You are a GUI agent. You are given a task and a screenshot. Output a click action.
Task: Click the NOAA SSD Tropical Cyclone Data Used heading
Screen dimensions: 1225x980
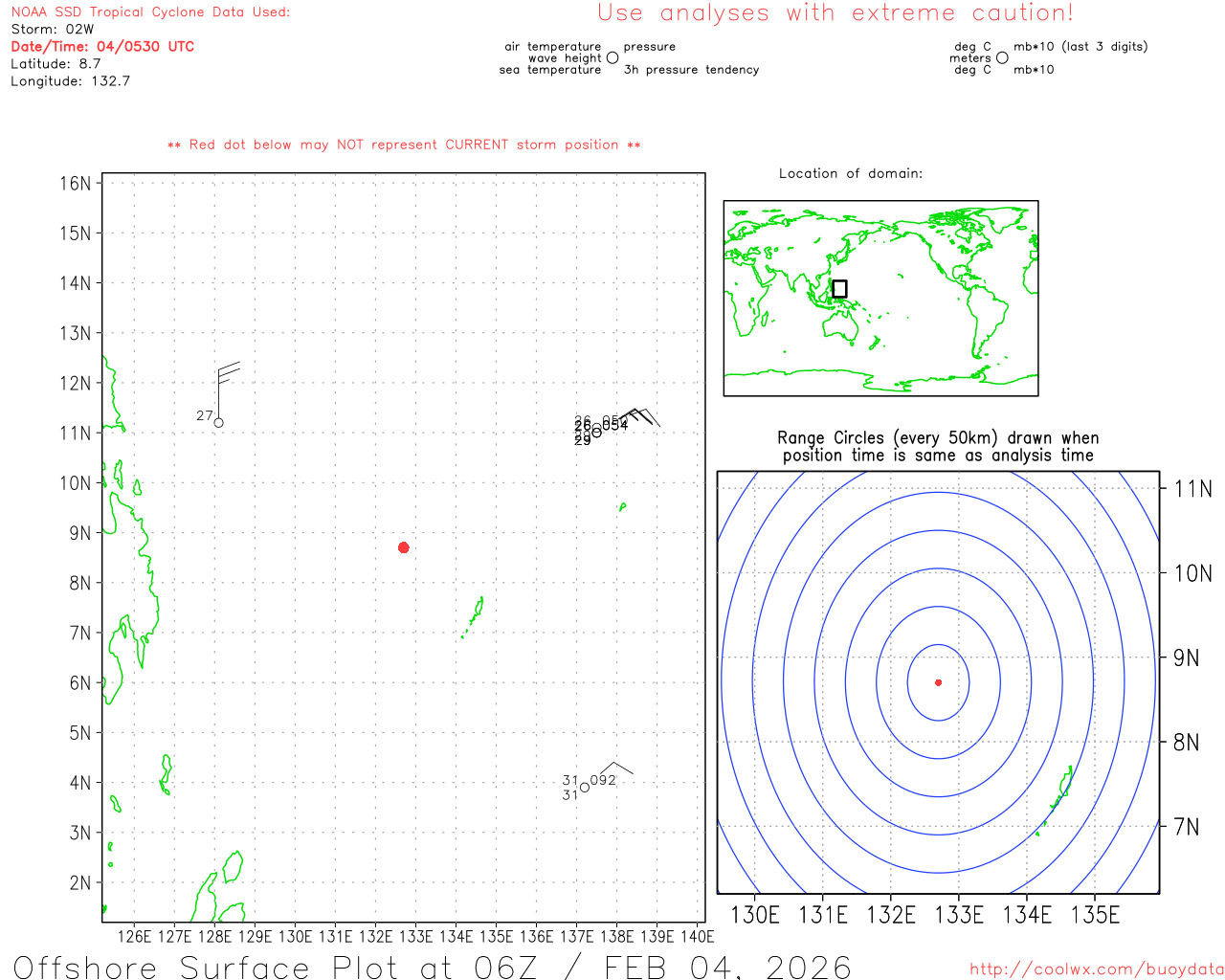pos(150,12)
